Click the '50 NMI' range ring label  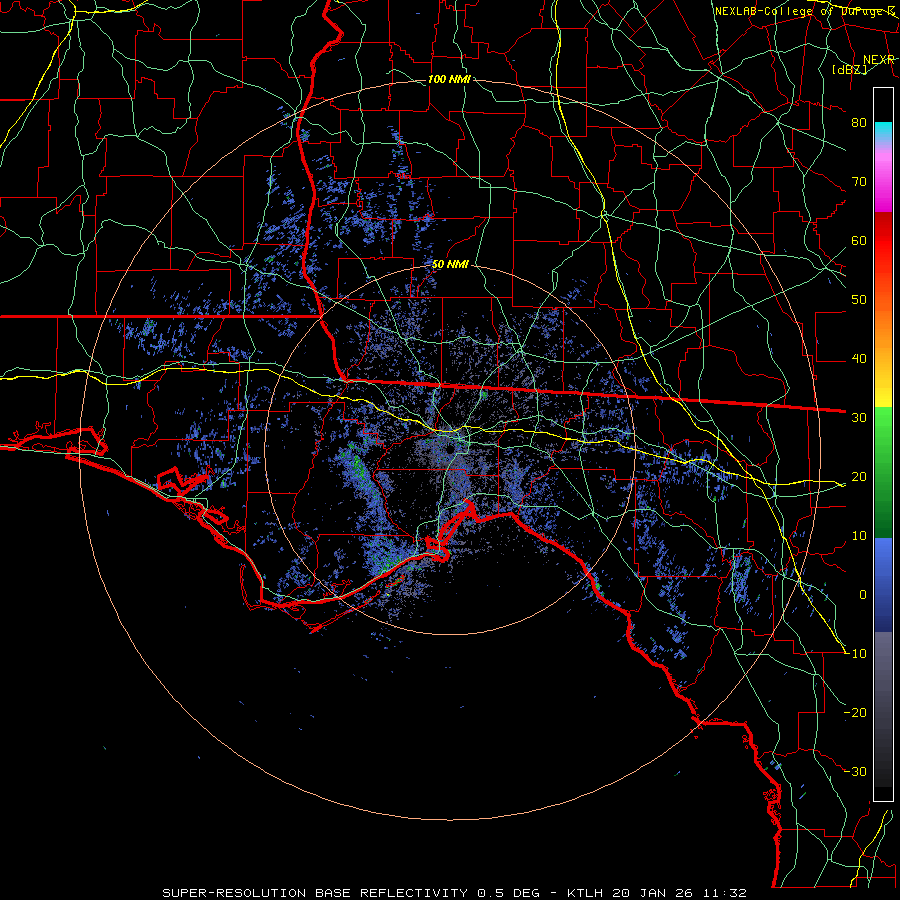tap(450, 265)
